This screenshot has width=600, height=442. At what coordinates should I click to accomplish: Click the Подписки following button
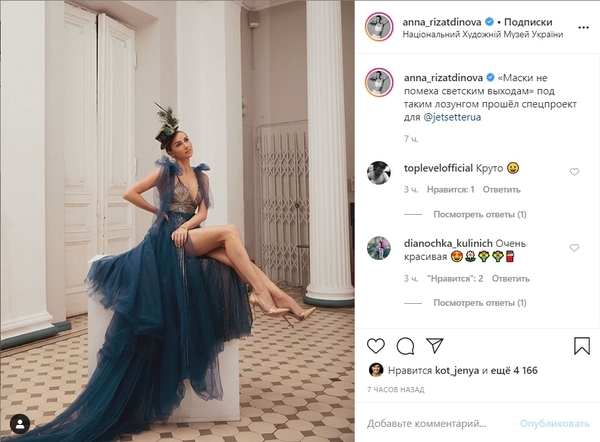tap(528, 22)
